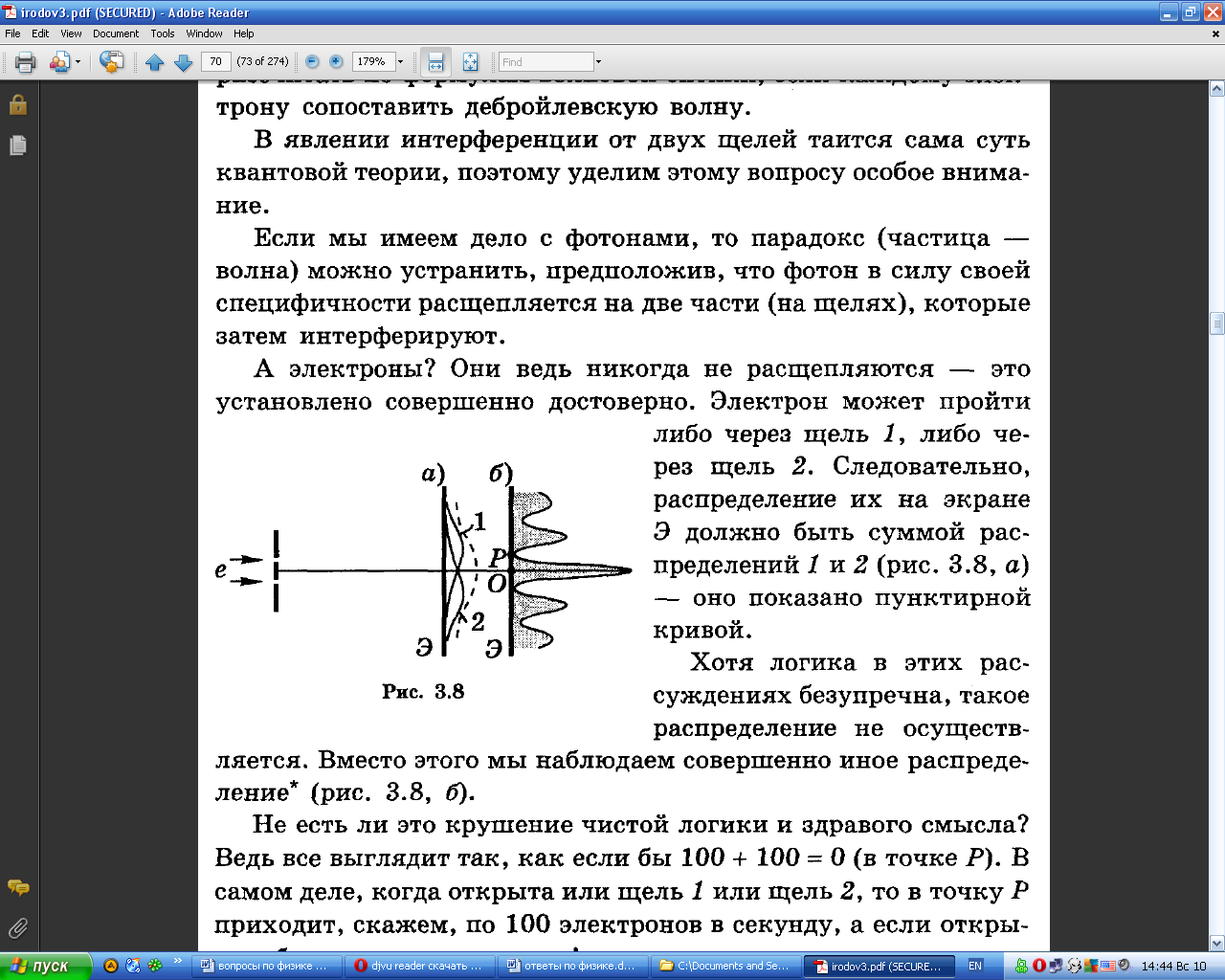Open the Attachments paperclip panel icon
Viewport: 1225px width, 980px height.
click(x=17, y=928)
